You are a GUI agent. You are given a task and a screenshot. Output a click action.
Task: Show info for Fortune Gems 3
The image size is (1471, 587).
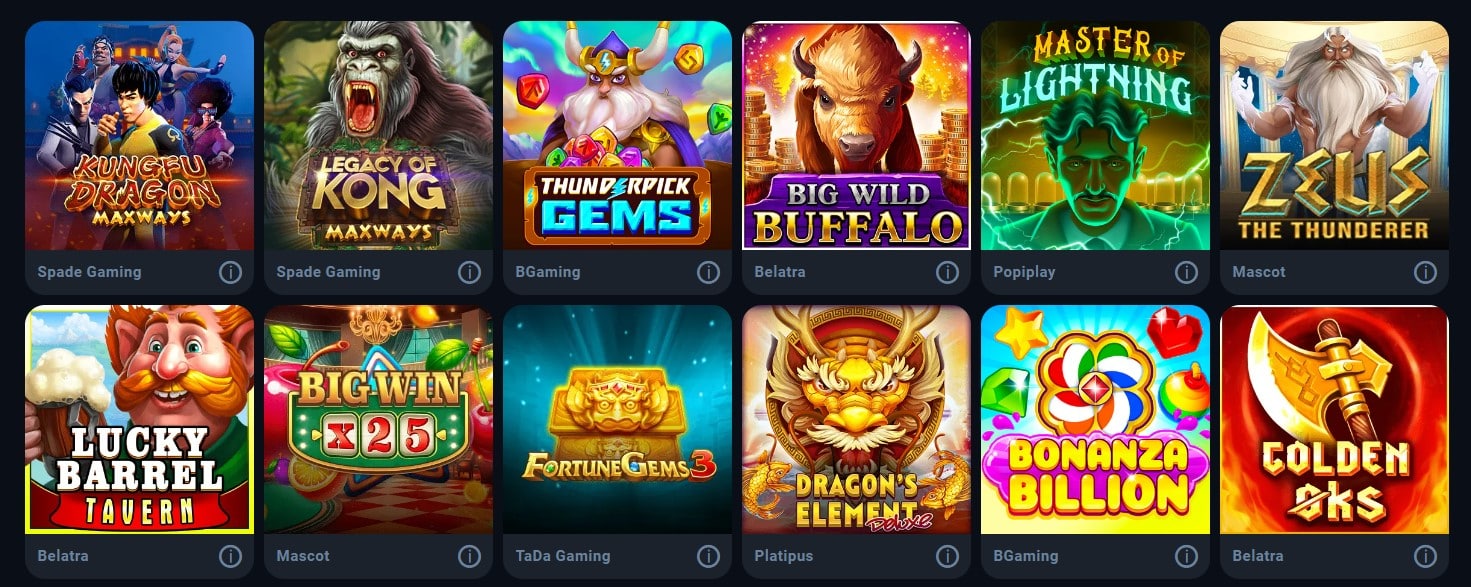708,556
